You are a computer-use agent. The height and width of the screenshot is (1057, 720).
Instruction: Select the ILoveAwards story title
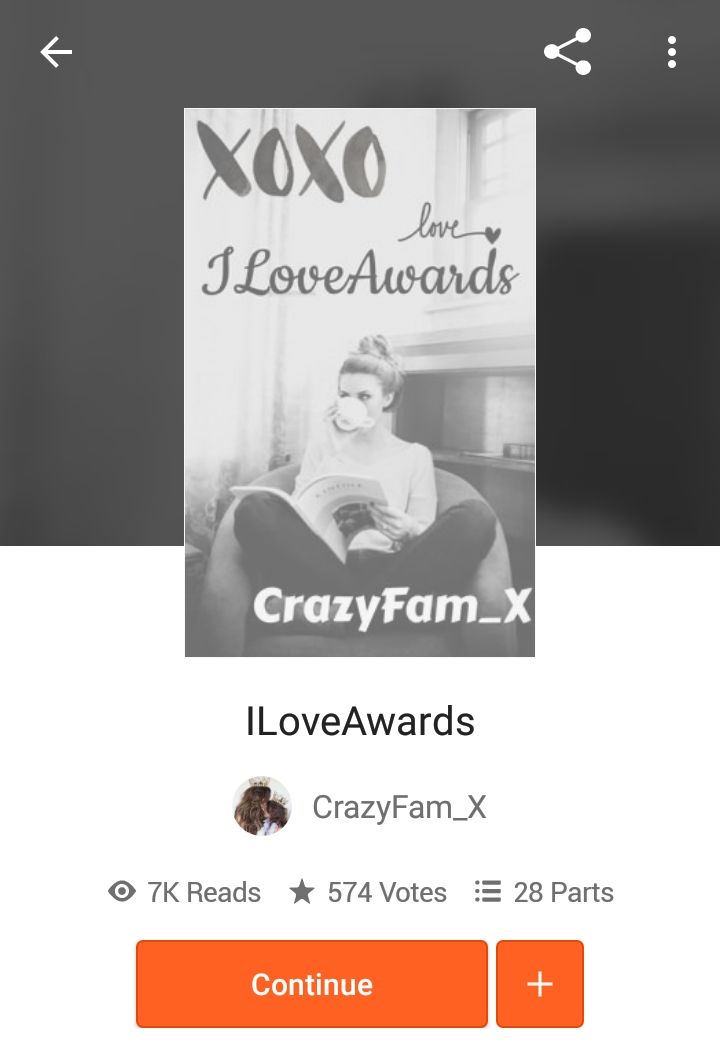click(x=360, y=721)
